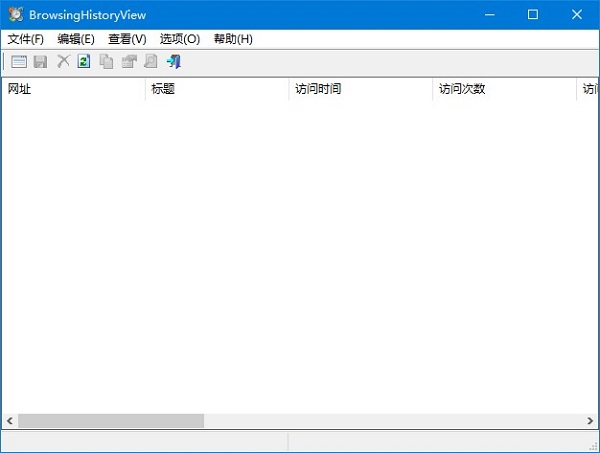Minimize the BrowsingHistoryView window
The width and height of the screenshot is (600, 453).
[x=489, y=15]
